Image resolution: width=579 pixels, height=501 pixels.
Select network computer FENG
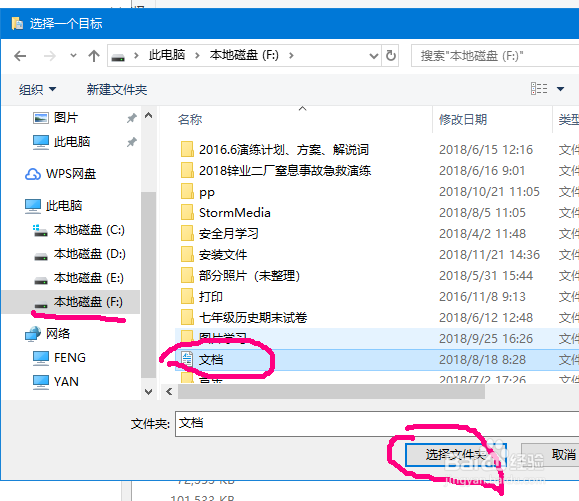coord(59,357)
